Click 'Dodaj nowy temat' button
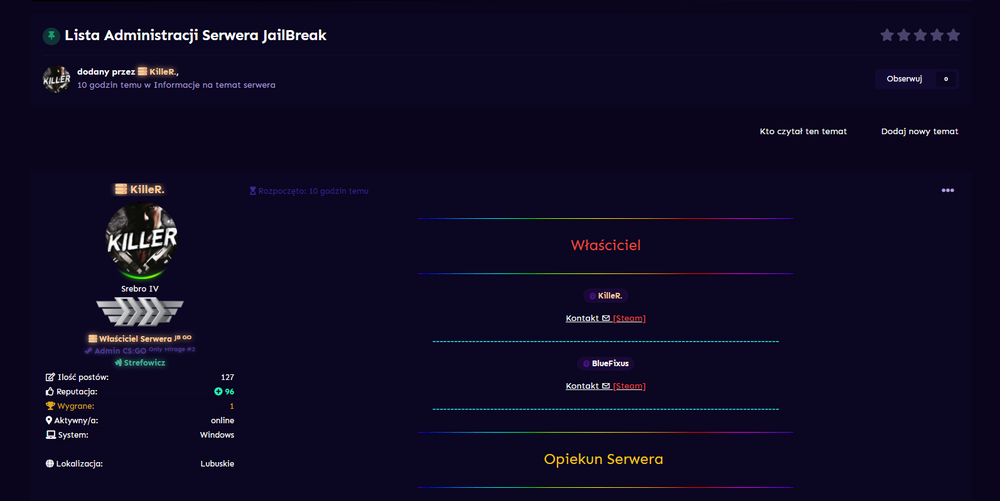The width and height of the screenshot is (1000, 501). click(x=920, y=131)
